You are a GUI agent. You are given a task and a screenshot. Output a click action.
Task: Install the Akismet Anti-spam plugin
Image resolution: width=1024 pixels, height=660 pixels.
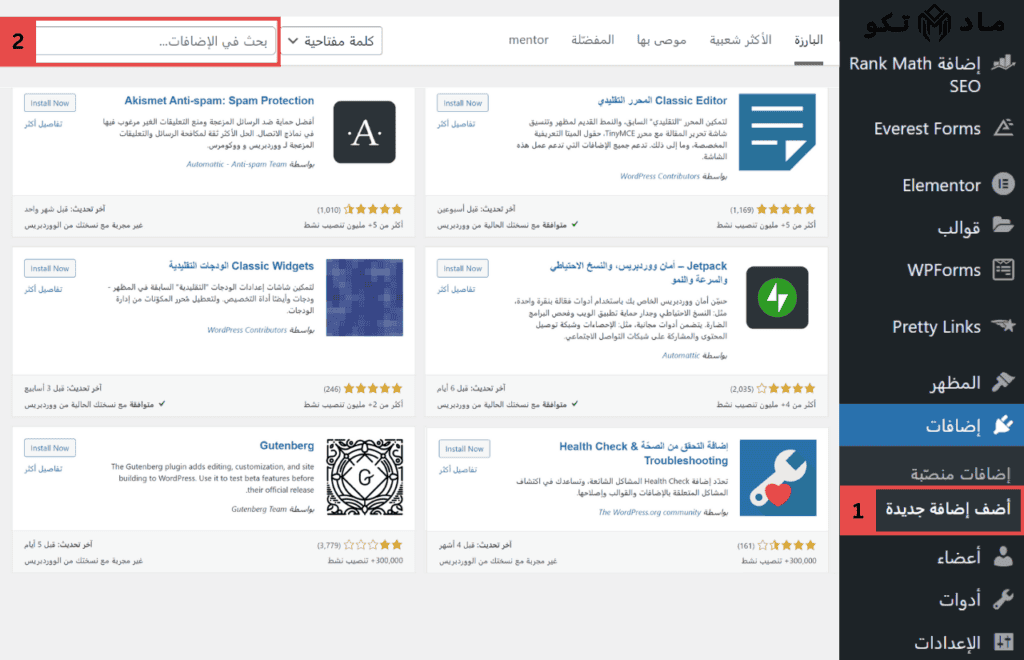pyautogui.click(x=50, y=102)
